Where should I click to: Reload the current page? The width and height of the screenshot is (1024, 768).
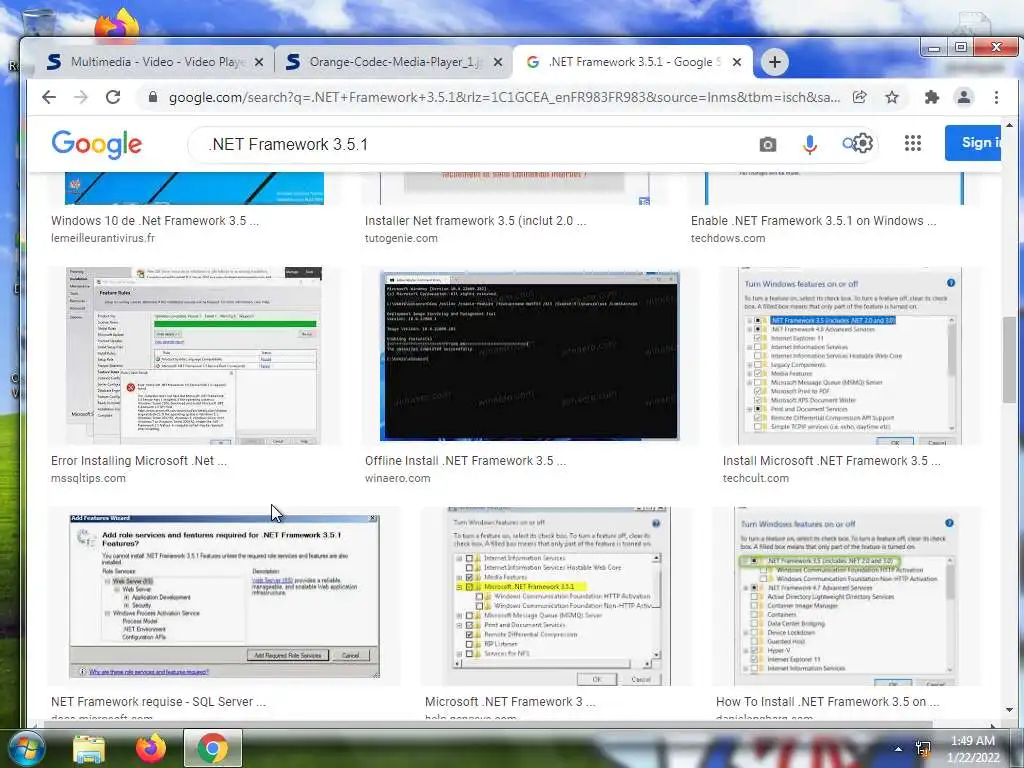[x=113, y=97]
